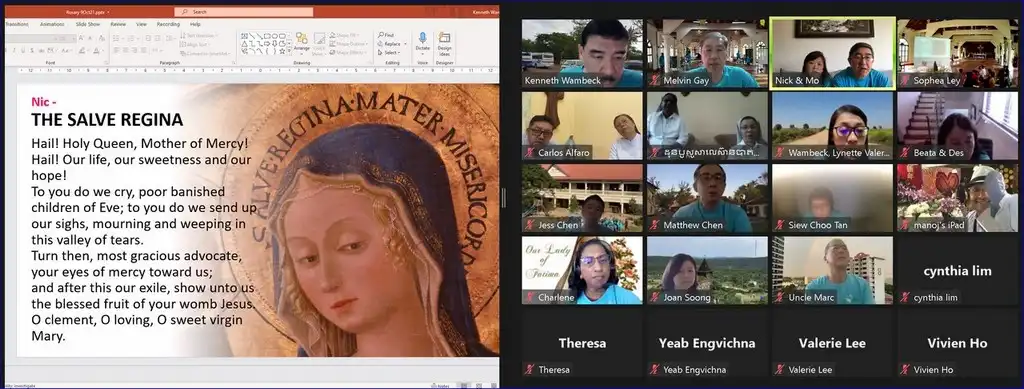Click the Find icon in Editing group
Viewport: 1024px width, 389px height.
click(381, 35)
